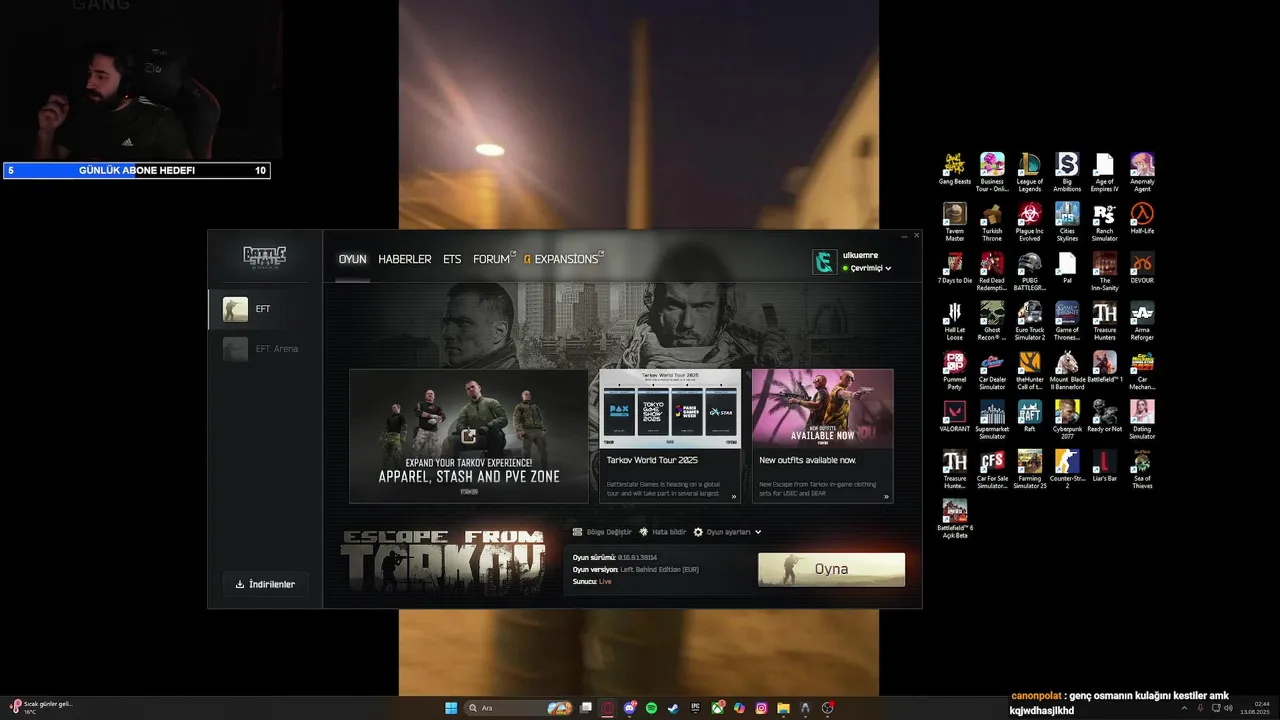Open the Apparel, Stash and PVE Zone banner
1280x720 pixels.
tap(469, 436)
